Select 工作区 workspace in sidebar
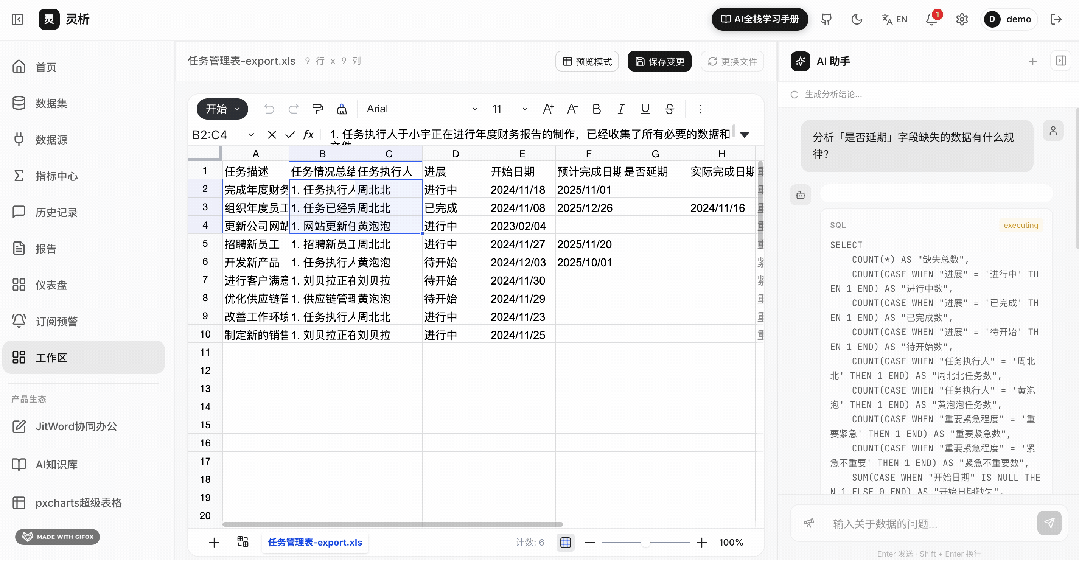Screen dimensions: 1080x561 (83, 358)
